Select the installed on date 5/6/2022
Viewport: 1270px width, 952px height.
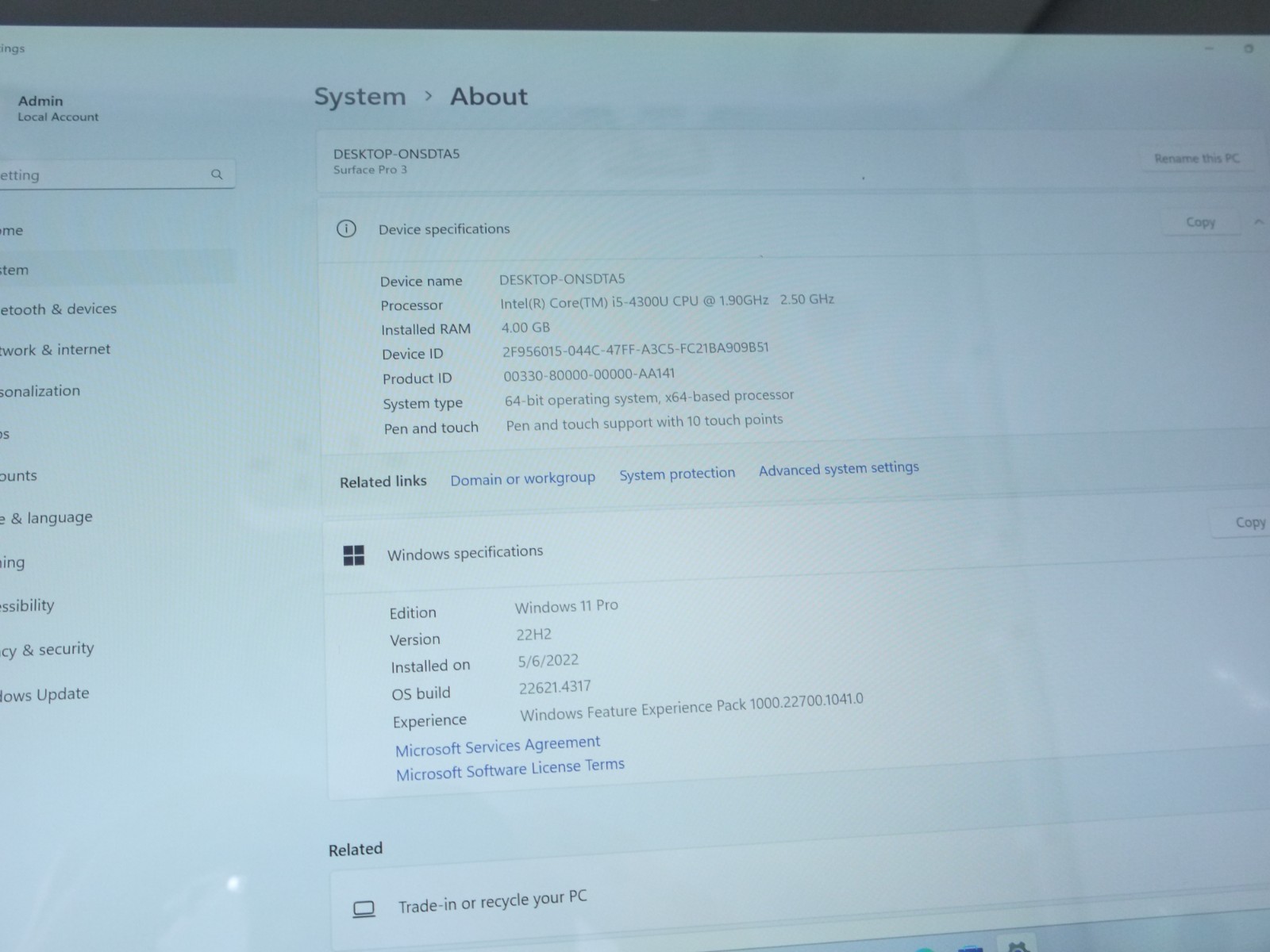pyautogui.click(x=548, y=660)
